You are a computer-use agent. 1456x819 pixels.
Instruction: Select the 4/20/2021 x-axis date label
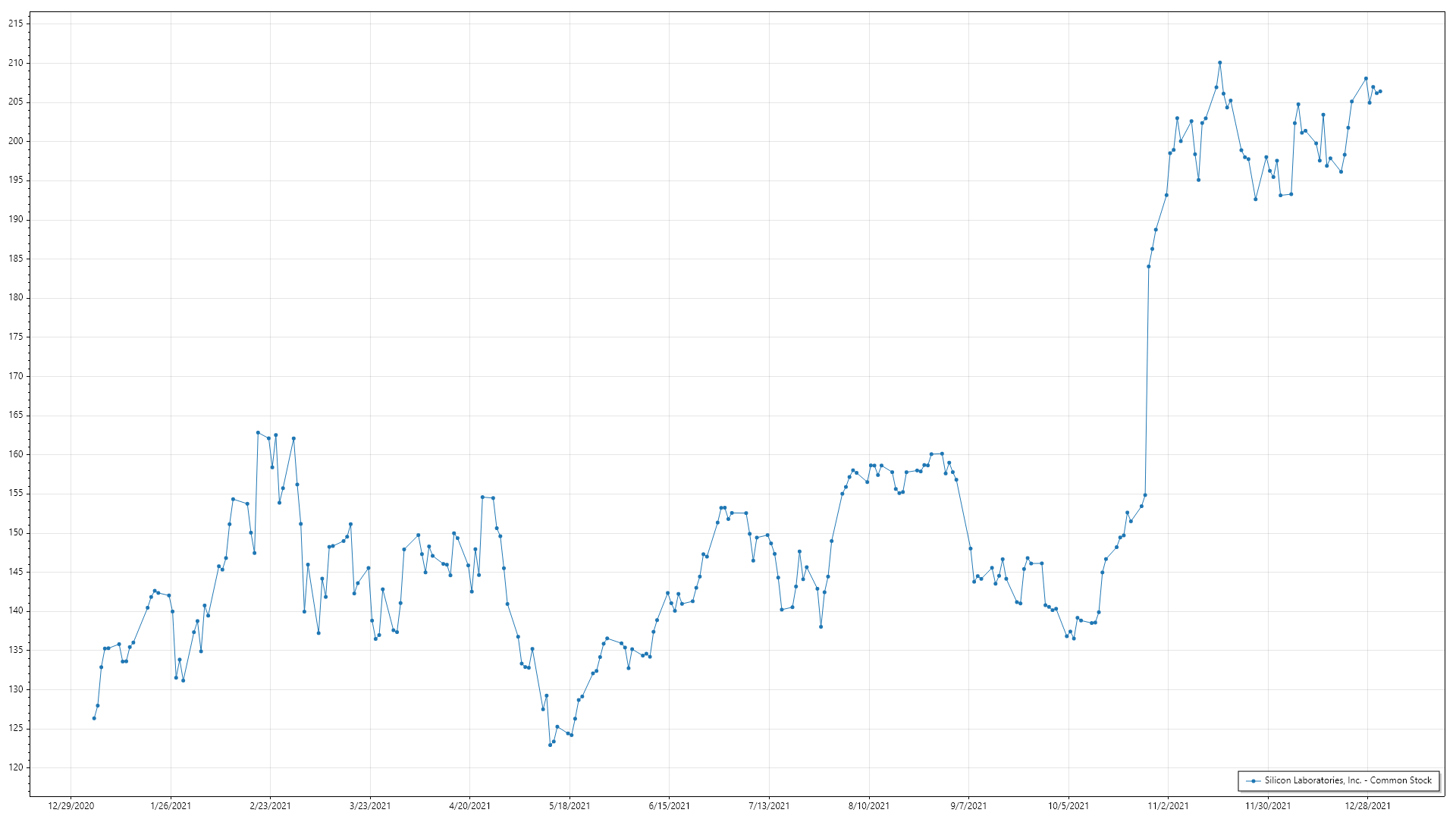pyautogui.click(x=469, y=805)
